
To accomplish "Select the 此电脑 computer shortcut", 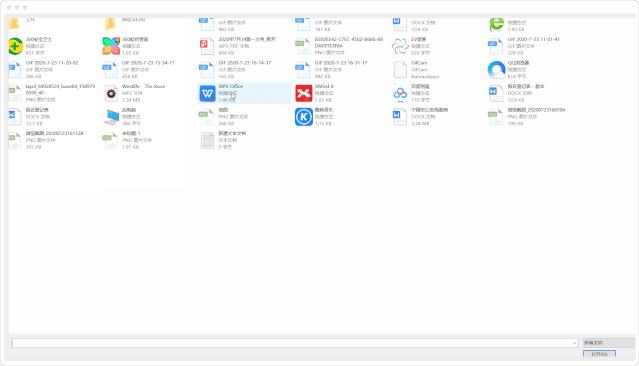I will 111,117.
